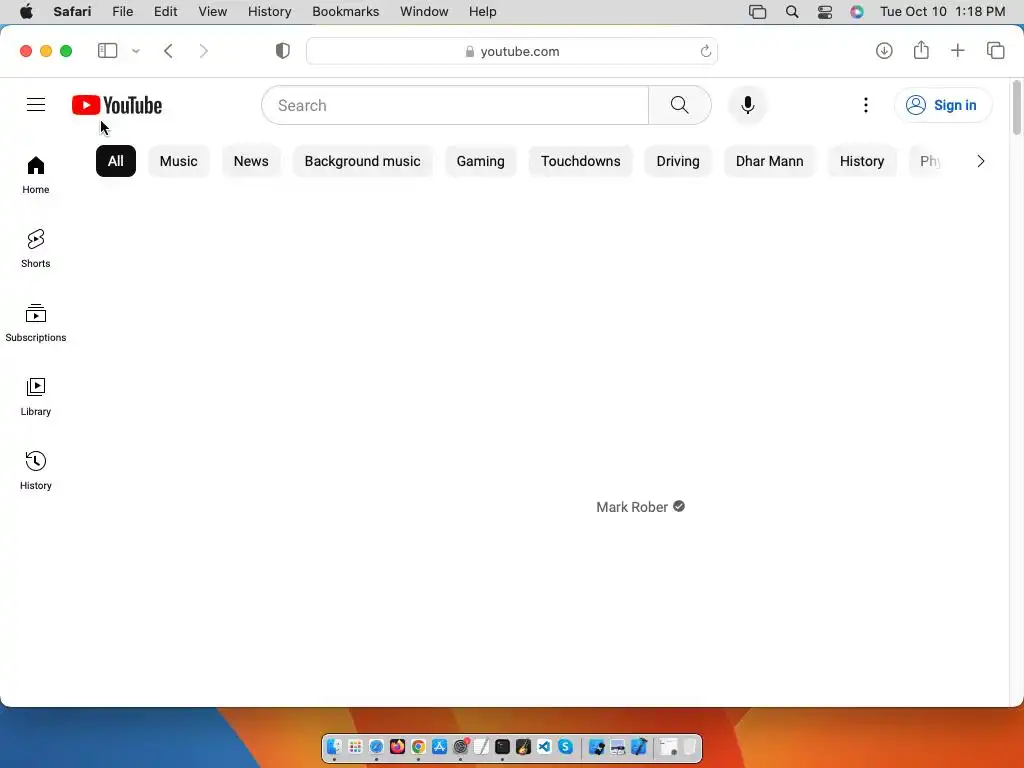Open Skype from the Dock

[x=566, y=746]
